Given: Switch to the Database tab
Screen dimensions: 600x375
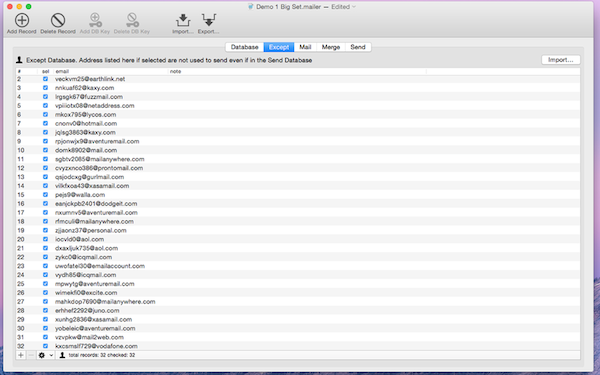Looking at the screenshot, I should click(245, 47).
